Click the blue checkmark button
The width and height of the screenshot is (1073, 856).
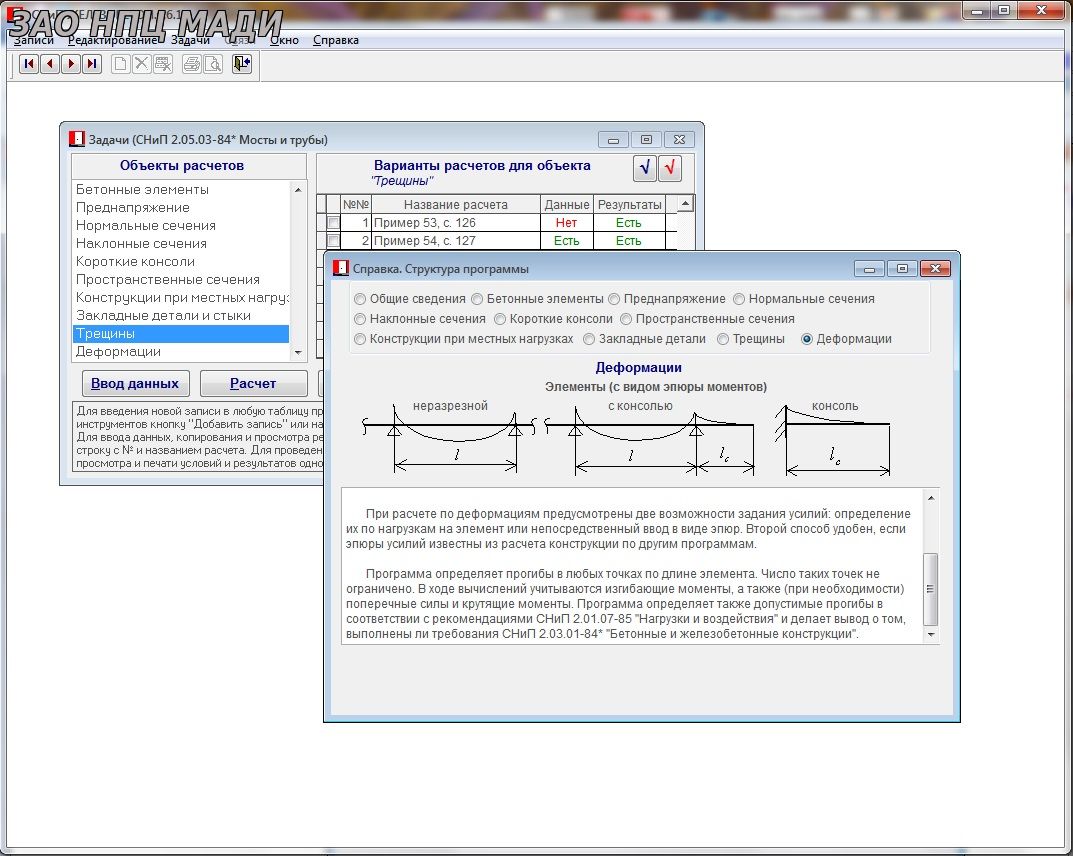coord(645,168)
